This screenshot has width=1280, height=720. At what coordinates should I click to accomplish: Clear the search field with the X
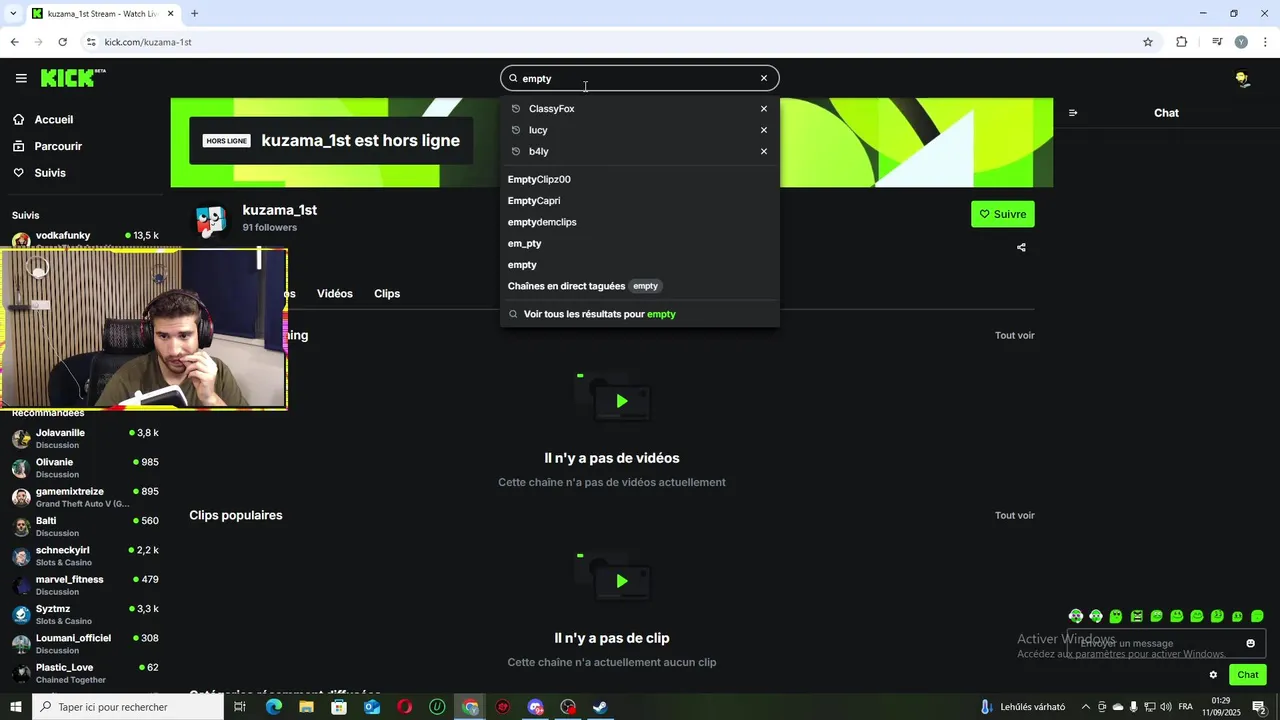[x=764, y=78]
